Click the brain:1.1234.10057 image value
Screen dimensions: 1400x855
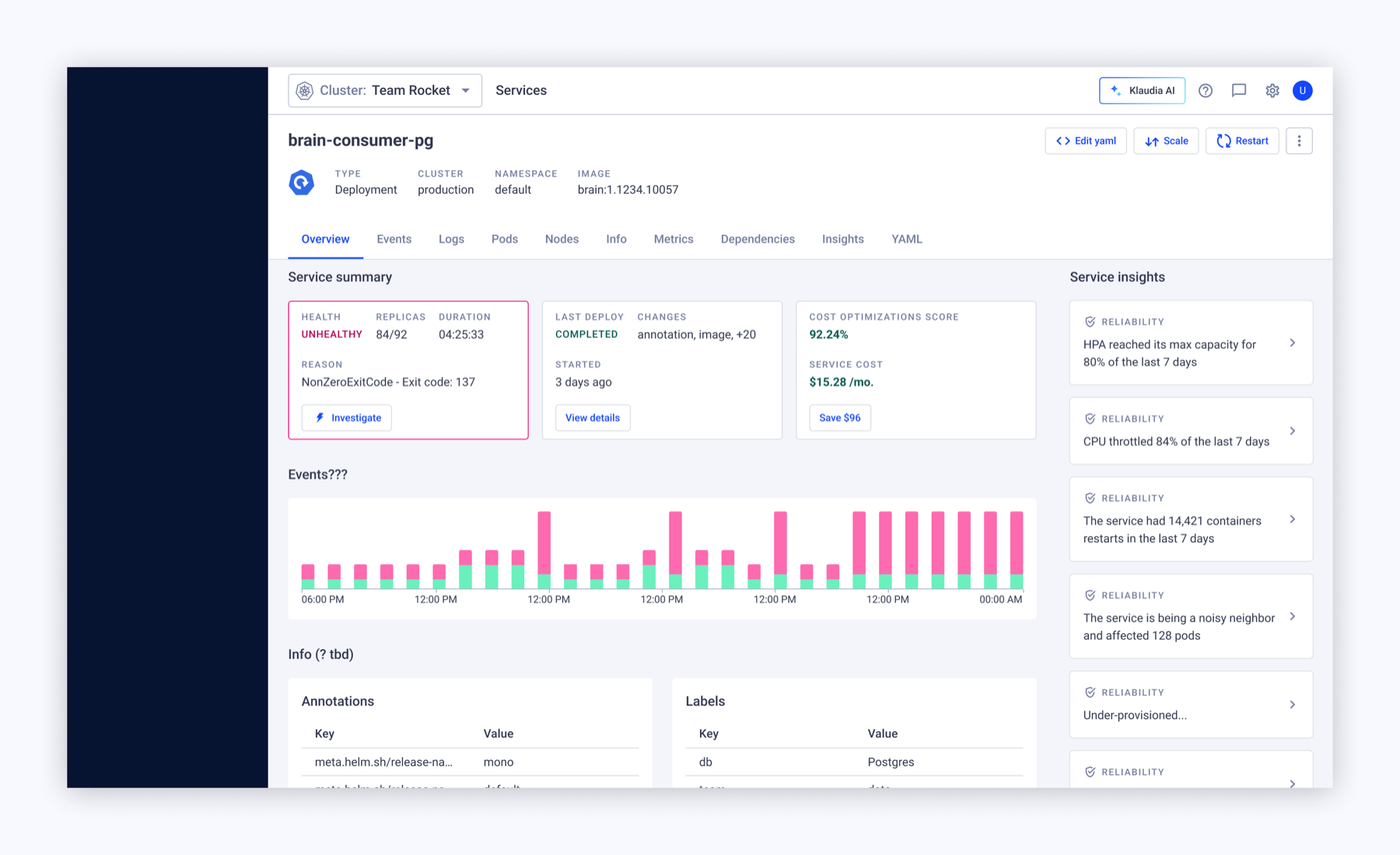pos(628,190)
